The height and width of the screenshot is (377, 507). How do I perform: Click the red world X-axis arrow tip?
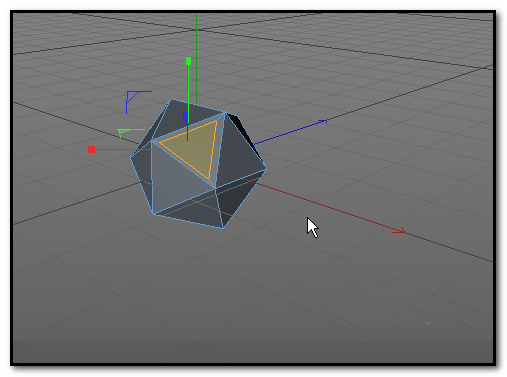(400, 231)
